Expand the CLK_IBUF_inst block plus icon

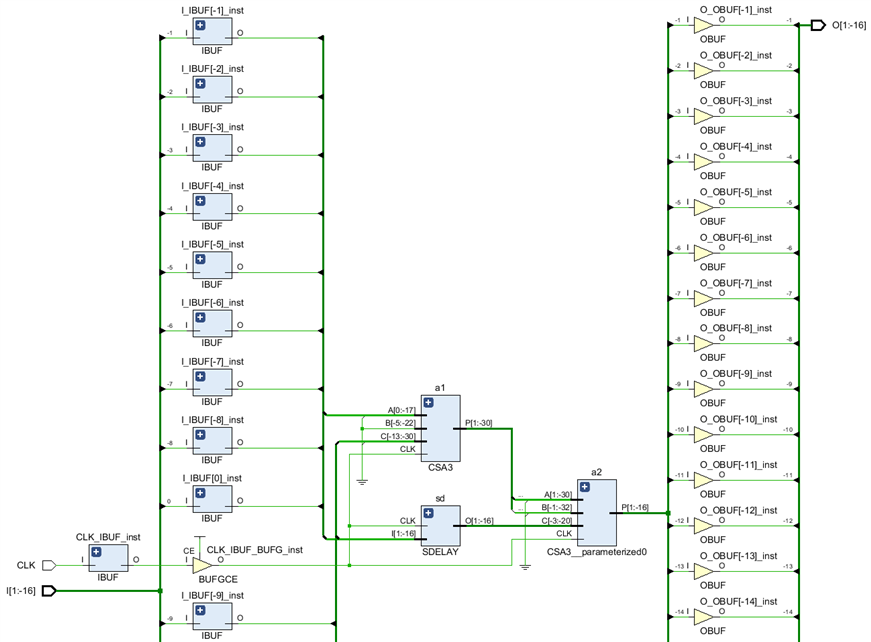tap(96, 552)
